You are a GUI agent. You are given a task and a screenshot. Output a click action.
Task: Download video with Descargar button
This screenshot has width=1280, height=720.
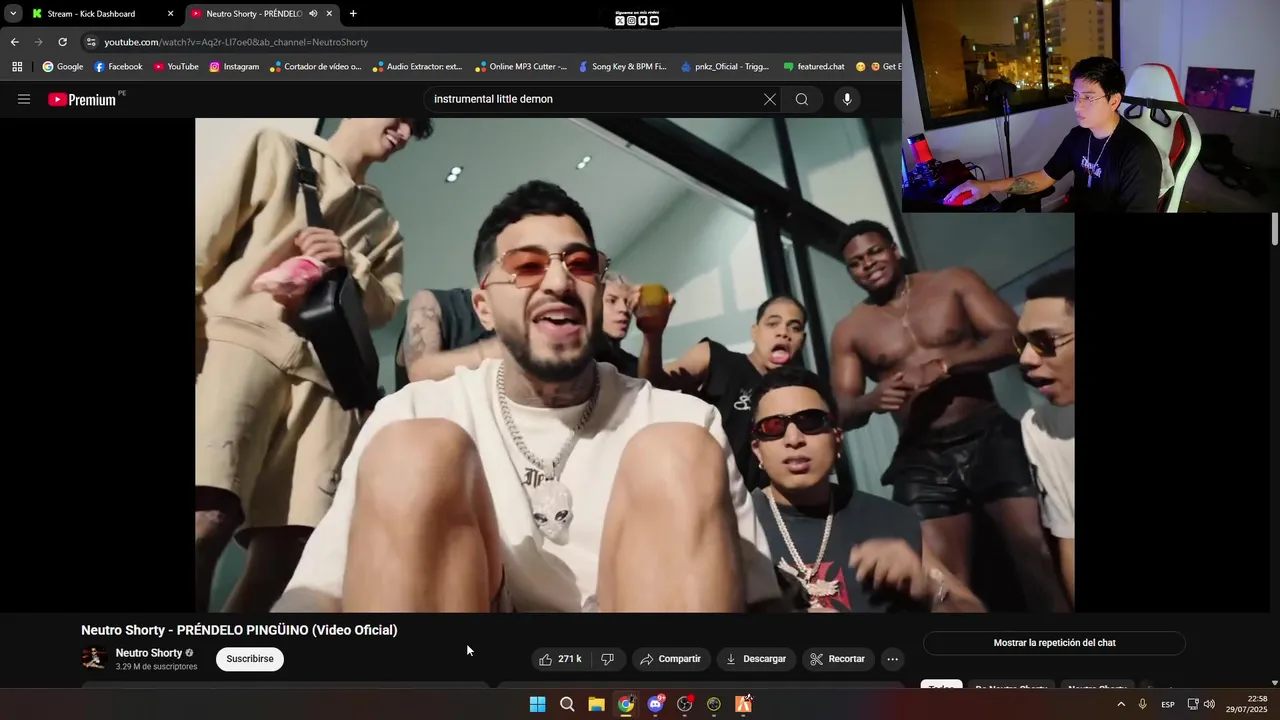click(756, 659)
